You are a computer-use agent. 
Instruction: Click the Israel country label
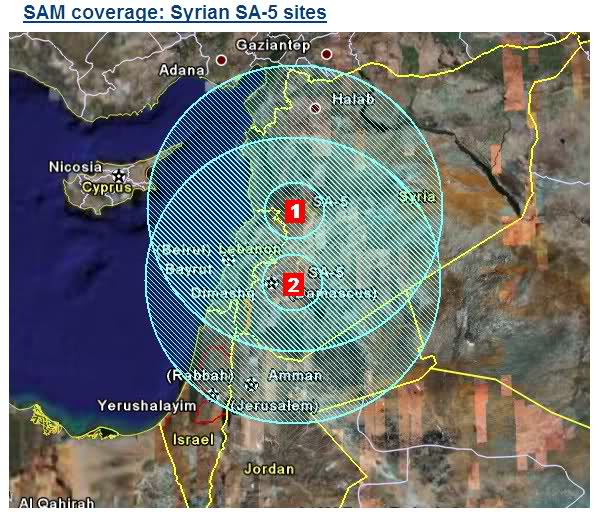[x=193, y=440]
